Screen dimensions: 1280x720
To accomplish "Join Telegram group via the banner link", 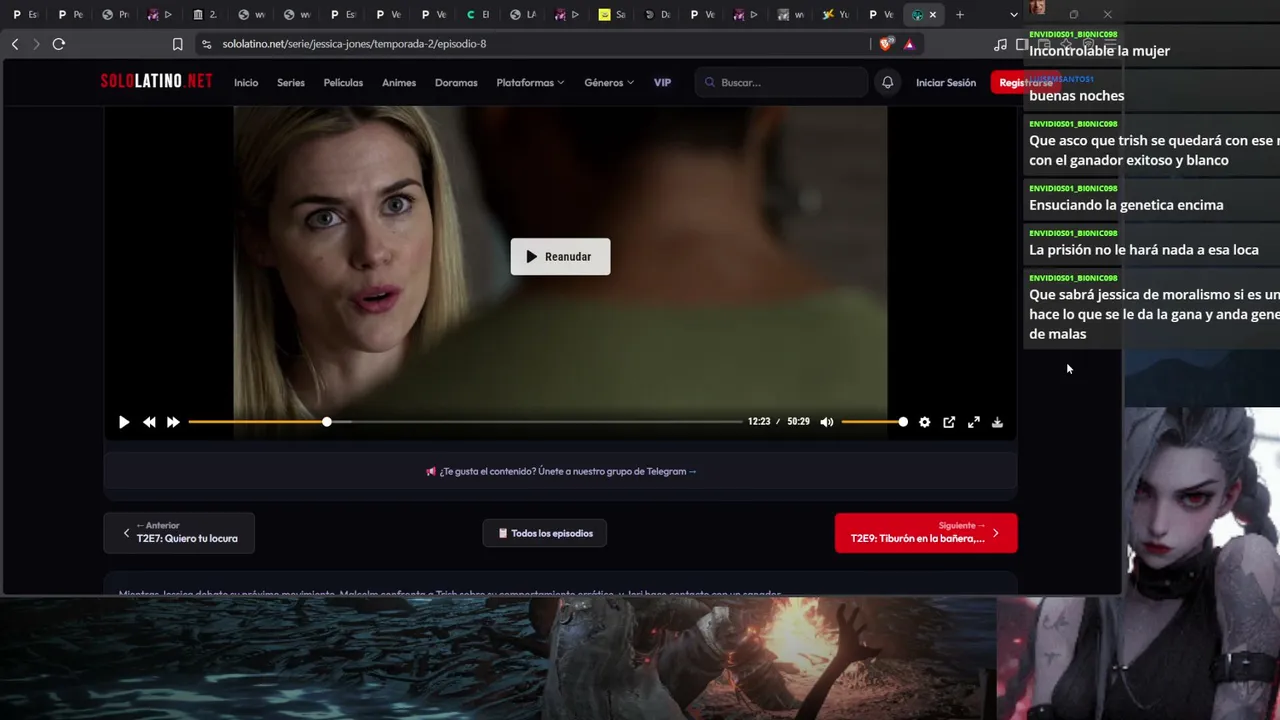I will tap(561, 472).
